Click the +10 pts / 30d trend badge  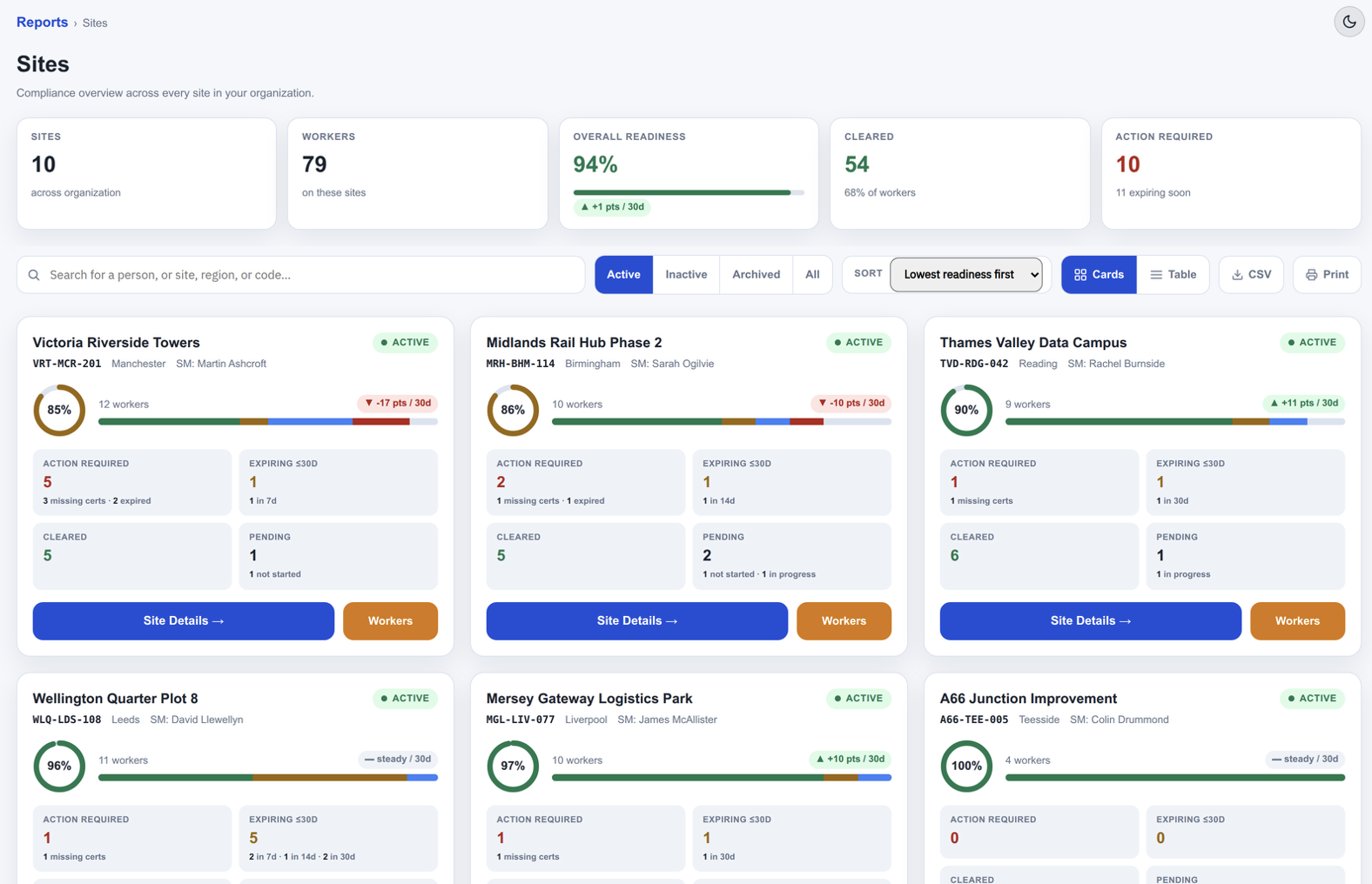pyautogui.click(x=850, y=759)
